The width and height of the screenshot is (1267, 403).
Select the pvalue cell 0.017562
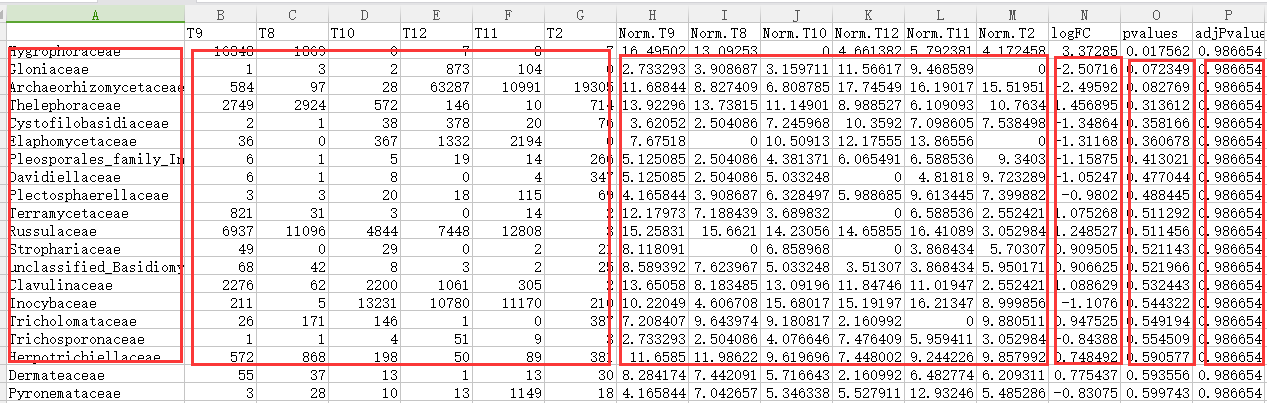click(1158, 52)
